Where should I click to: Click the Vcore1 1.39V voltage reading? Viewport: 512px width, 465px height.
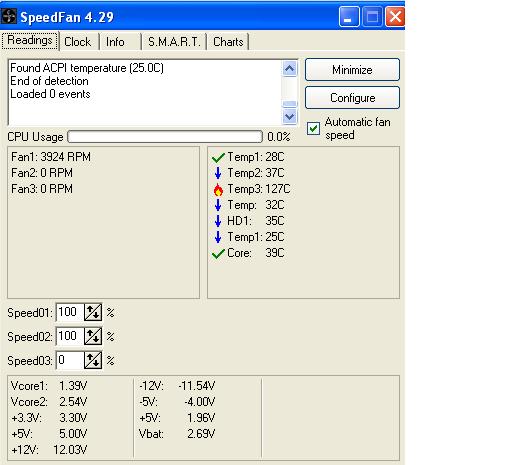pos(49,386)
